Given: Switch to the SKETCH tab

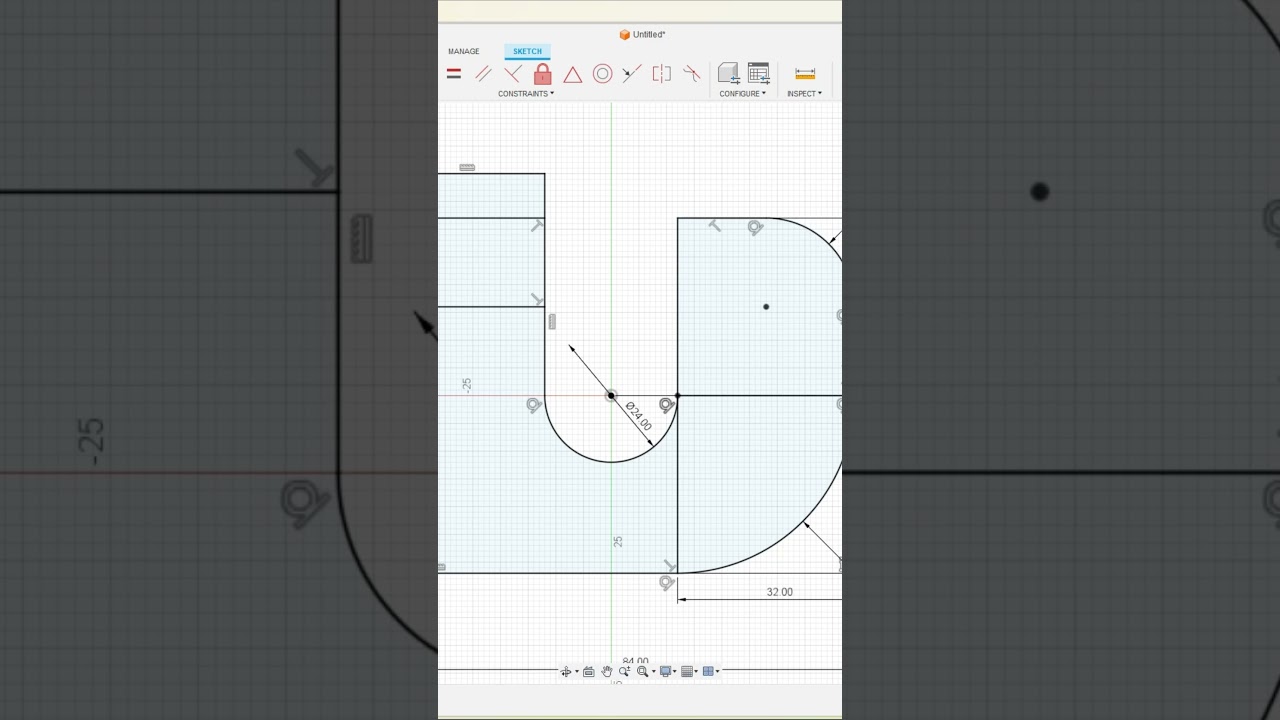Looking at the screenshot, I should (x=527, y=51).
